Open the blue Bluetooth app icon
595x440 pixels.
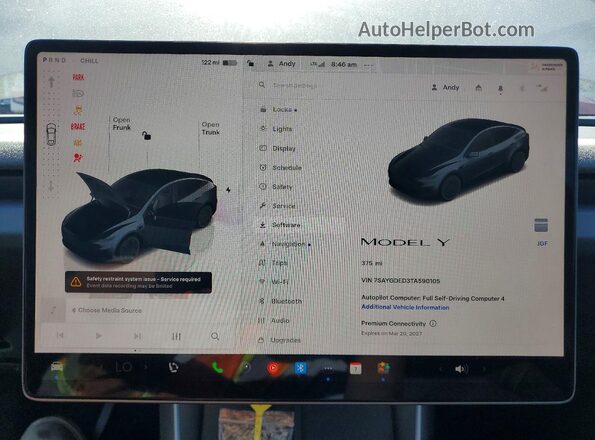tap(301, 368)
